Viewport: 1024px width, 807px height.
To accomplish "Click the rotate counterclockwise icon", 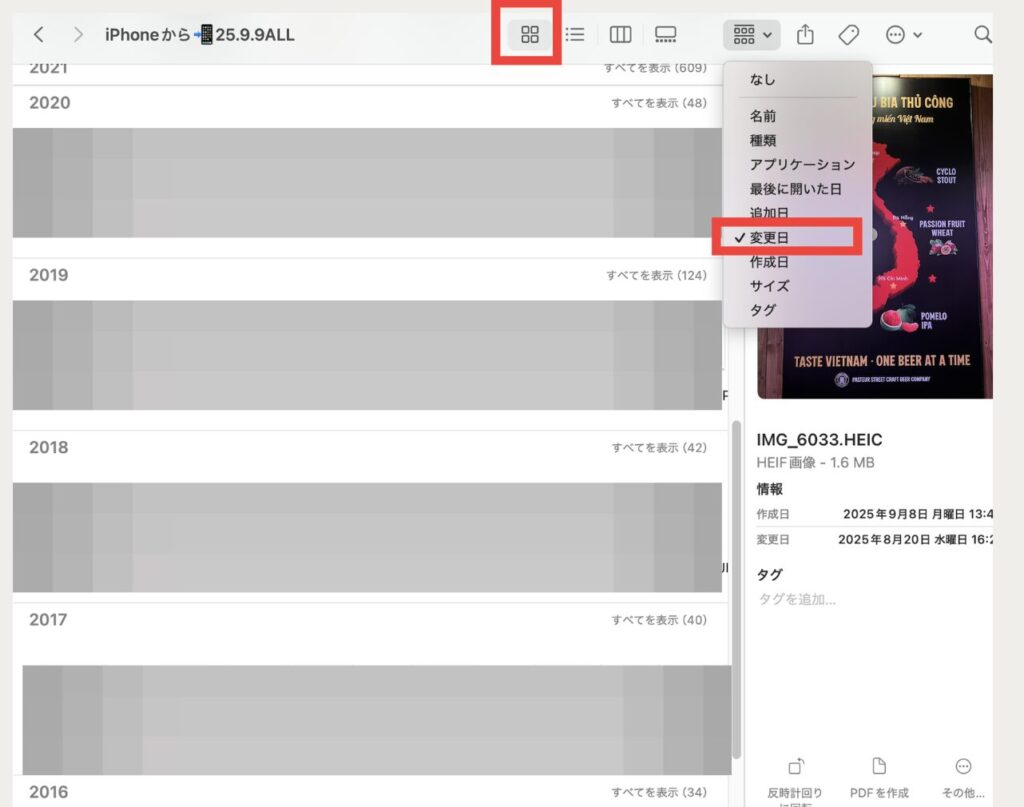I will click(797, 767).
